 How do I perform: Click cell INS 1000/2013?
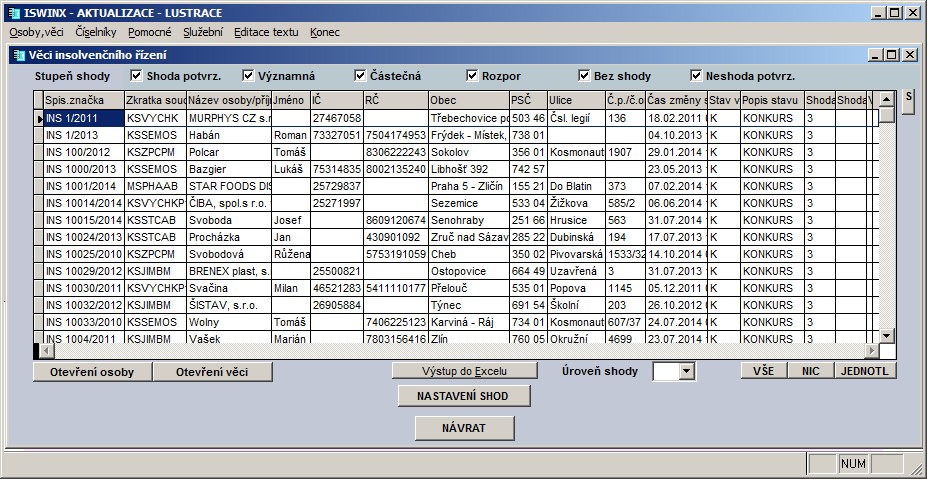click(84, 169)
